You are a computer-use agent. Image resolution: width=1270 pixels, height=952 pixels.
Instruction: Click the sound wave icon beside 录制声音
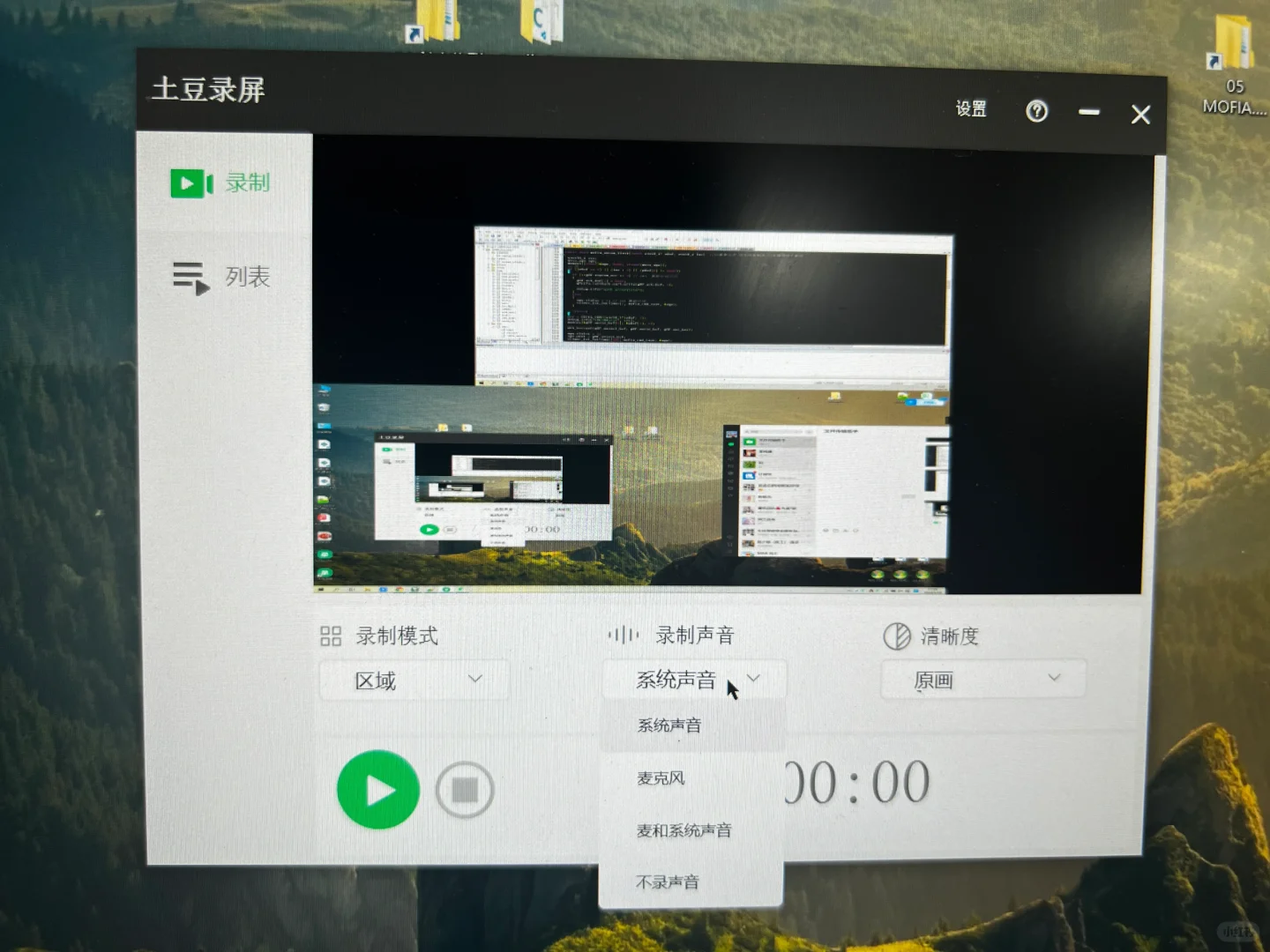coord(624,635)
